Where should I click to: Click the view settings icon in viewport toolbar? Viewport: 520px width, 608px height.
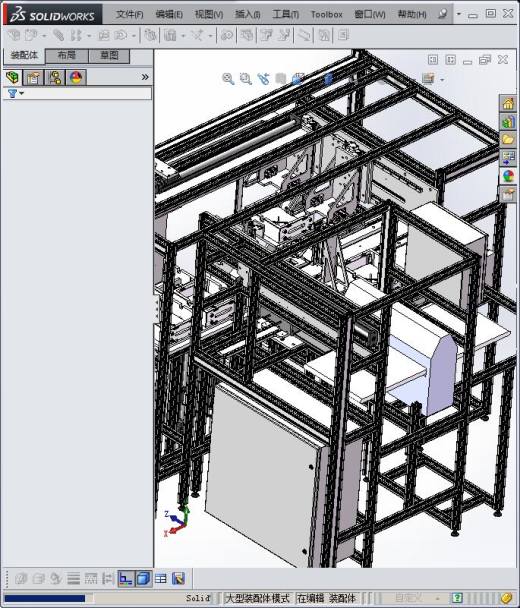tap(428, 78)
